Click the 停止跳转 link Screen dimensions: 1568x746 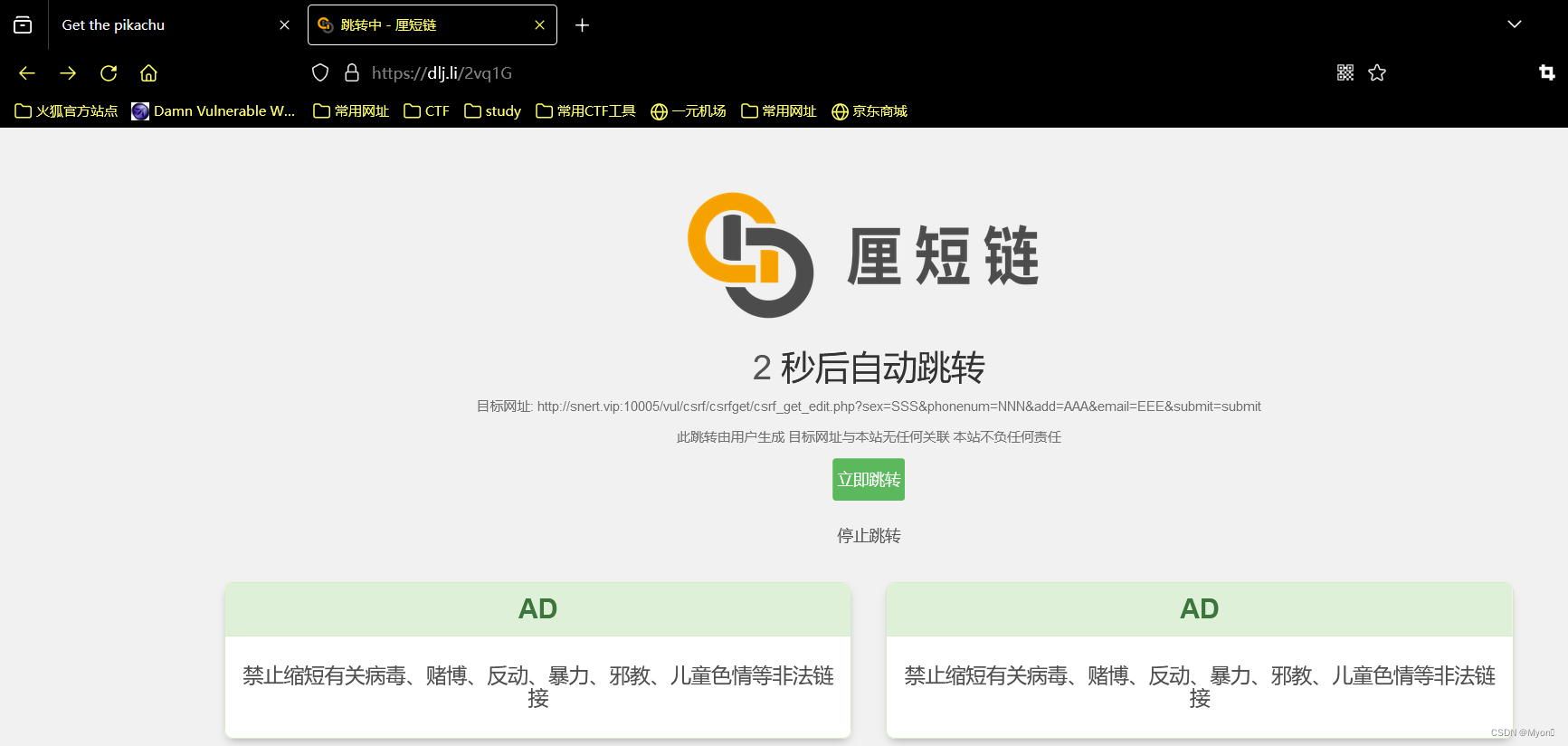(869, 536)
